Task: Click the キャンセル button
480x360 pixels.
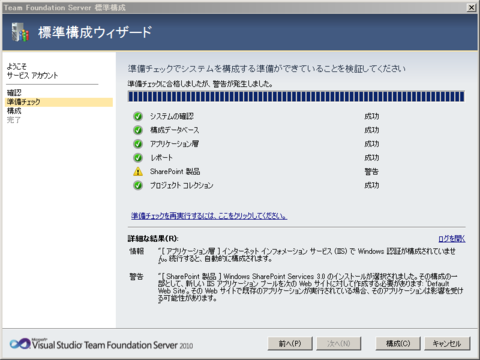Action: click(447, 344)
